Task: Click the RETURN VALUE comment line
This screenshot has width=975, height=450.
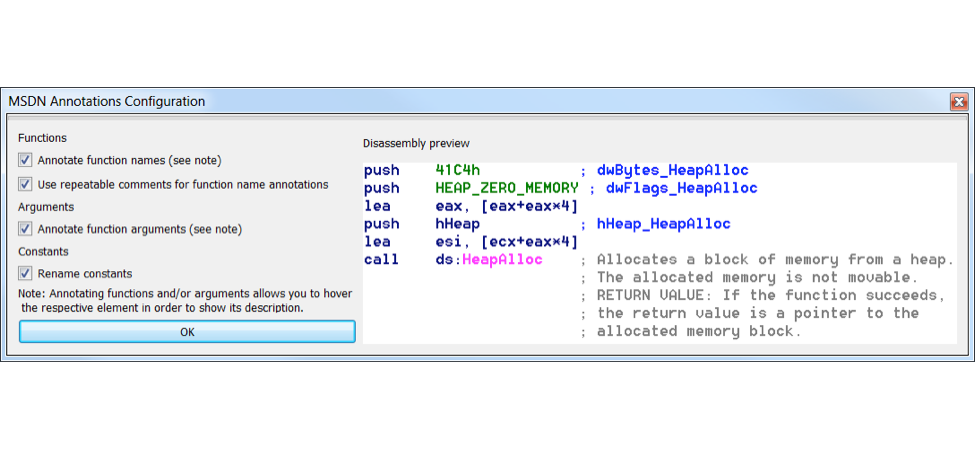Action: tap(770, 295)
